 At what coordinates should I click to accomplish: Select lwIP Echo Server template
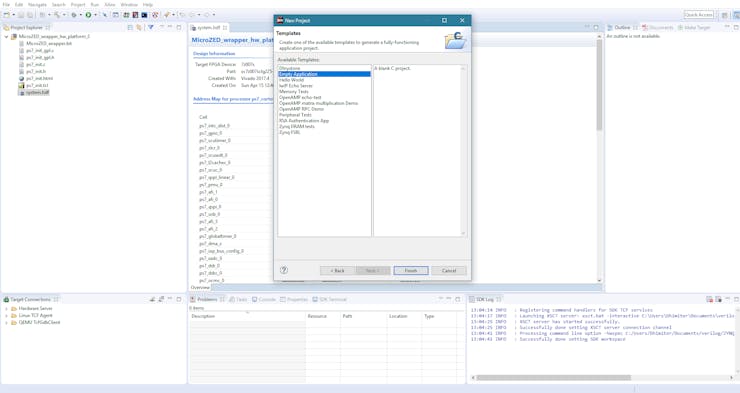coord(295,86)
